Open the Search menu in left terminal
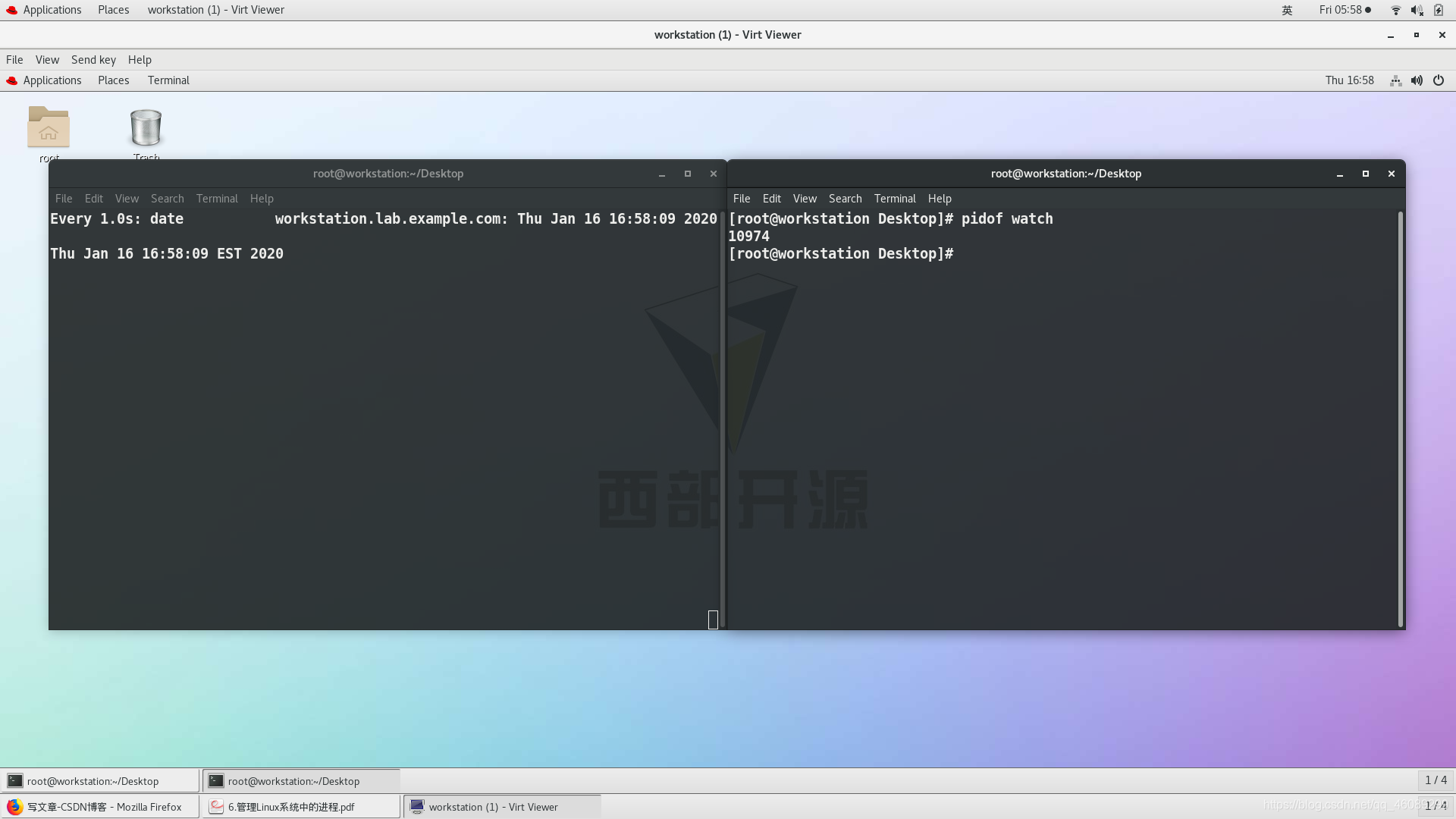Viewport: 1456px width, 819px height. (x=167, y=198)
